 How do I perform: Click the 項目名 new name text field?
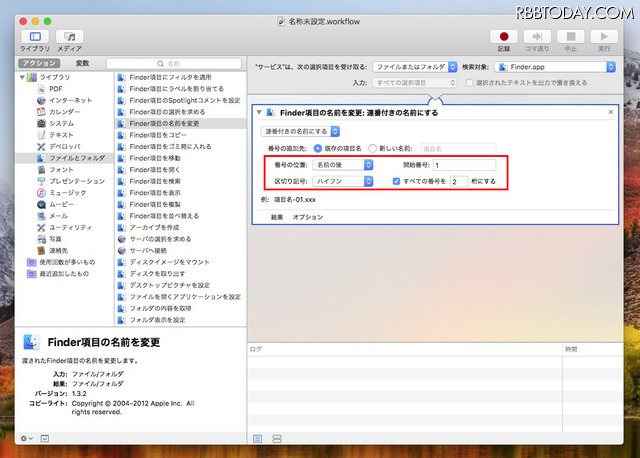pyautogui.click(x=458, y=149)
